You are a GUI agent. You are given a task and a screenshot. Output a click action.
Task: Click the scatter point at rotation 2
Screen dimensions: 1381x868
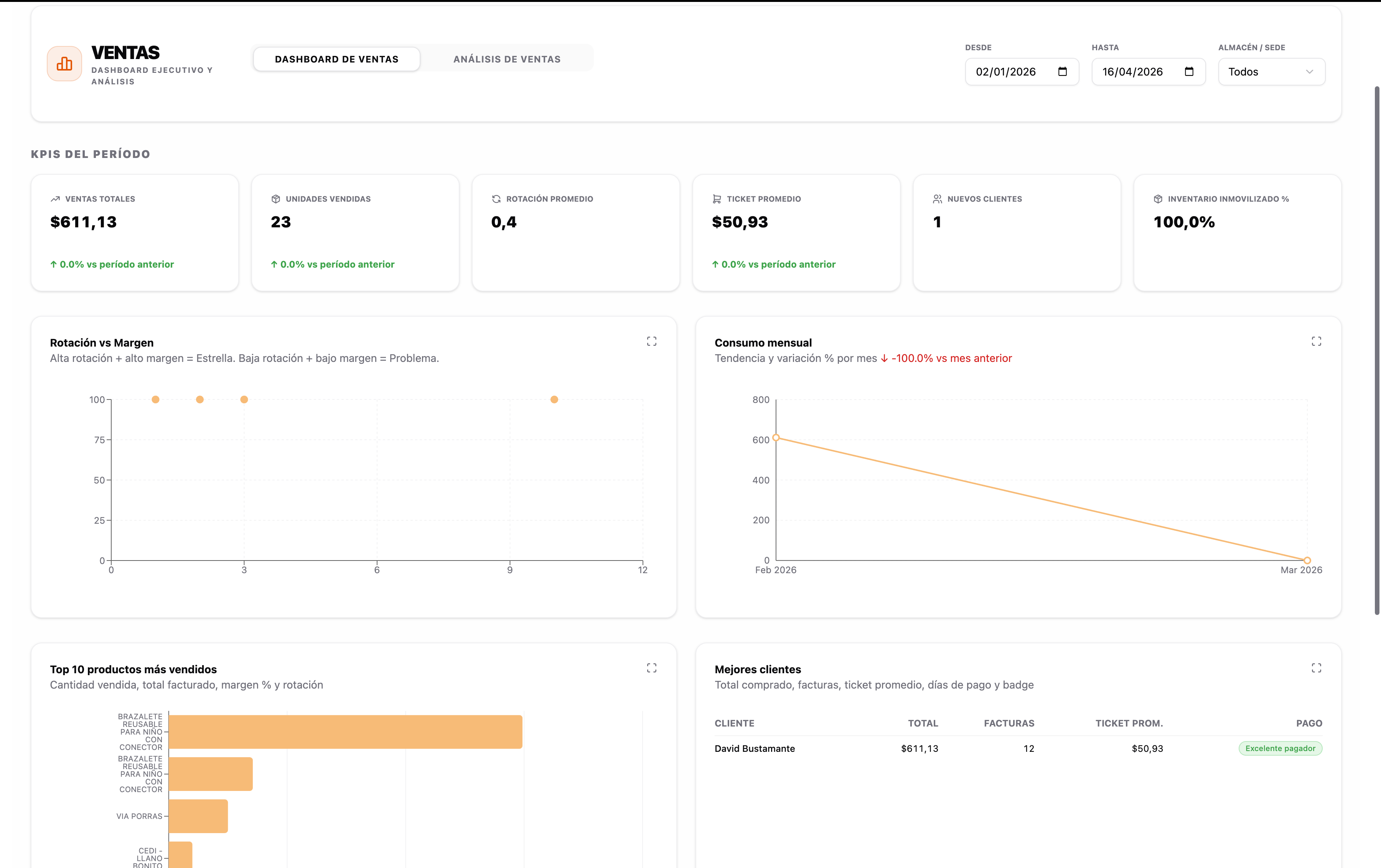(199, 399)
